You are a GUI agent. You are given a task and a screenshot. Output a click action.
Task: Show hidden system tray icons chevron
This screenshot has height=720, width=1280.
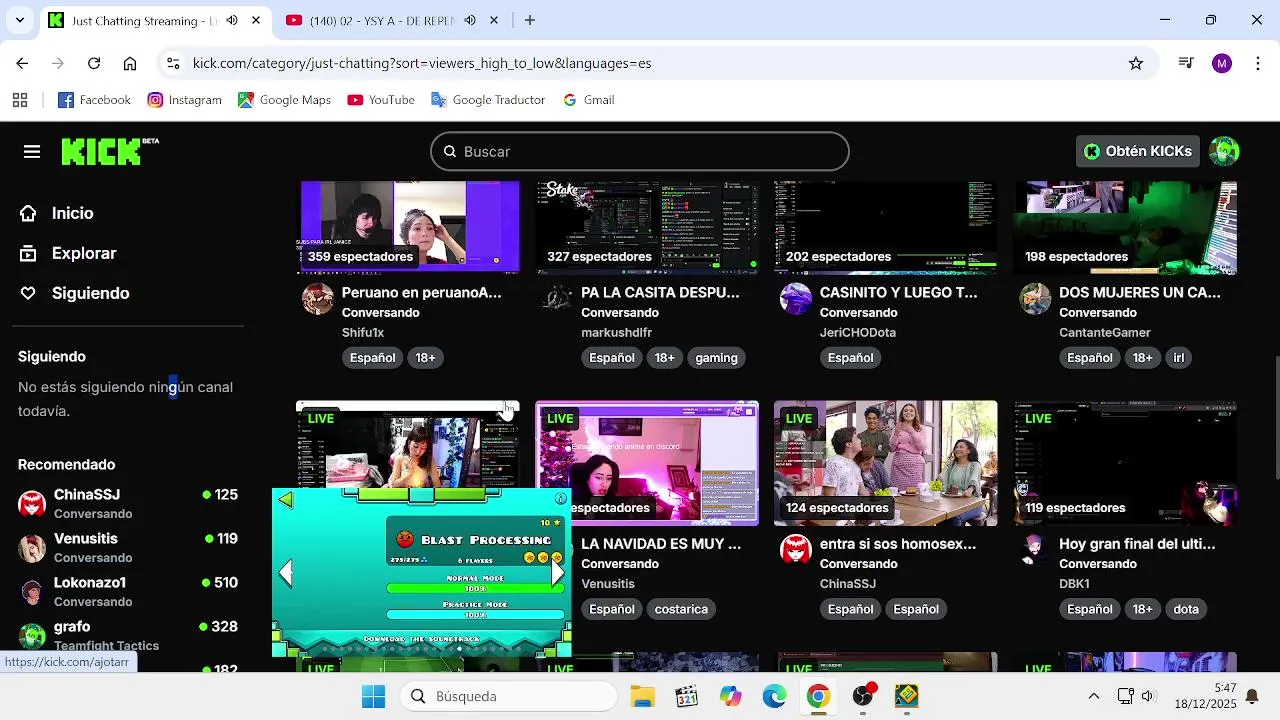pos(1094,696)
